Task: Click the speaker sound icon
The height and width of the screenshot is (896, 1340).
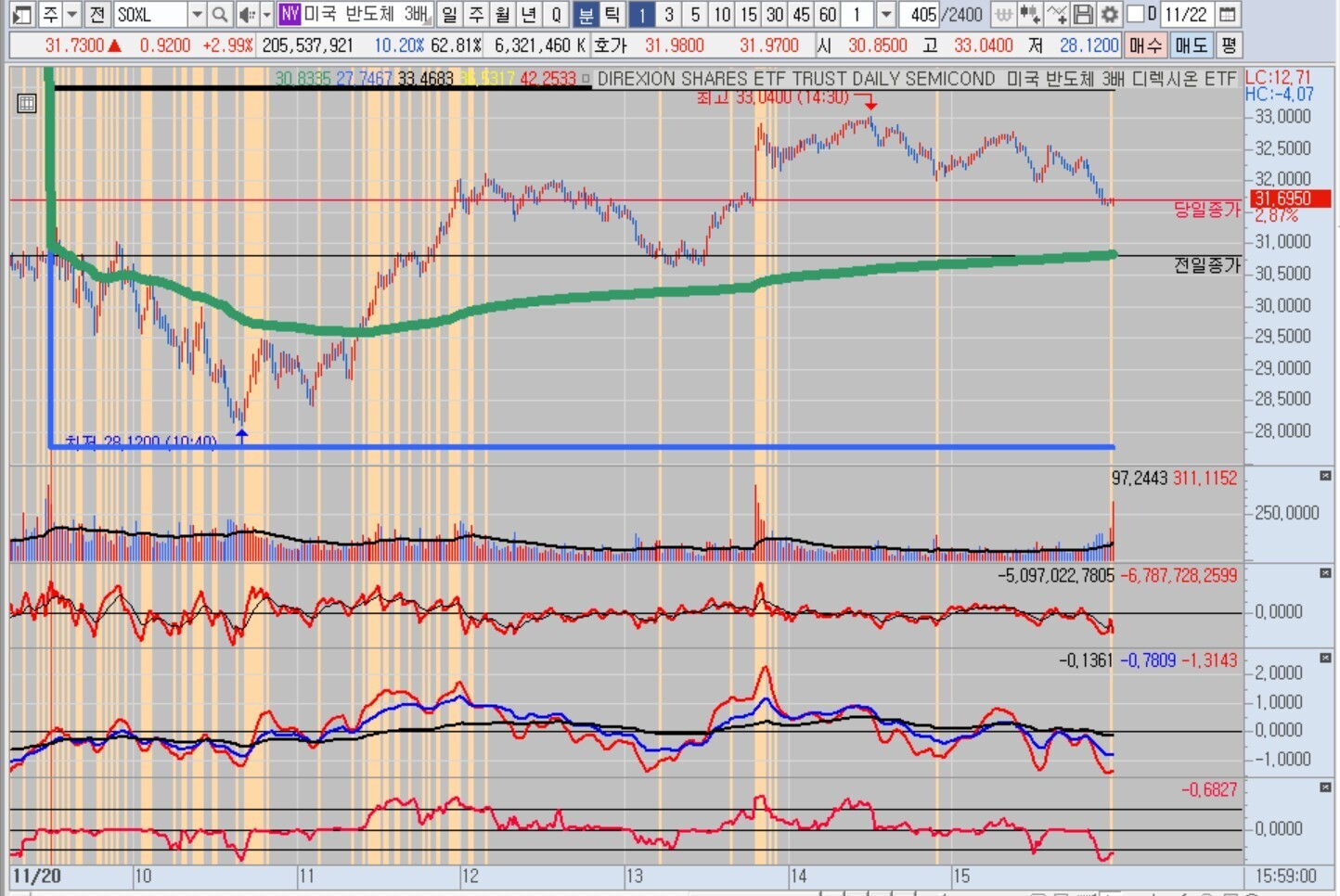Action: [246, 14]
